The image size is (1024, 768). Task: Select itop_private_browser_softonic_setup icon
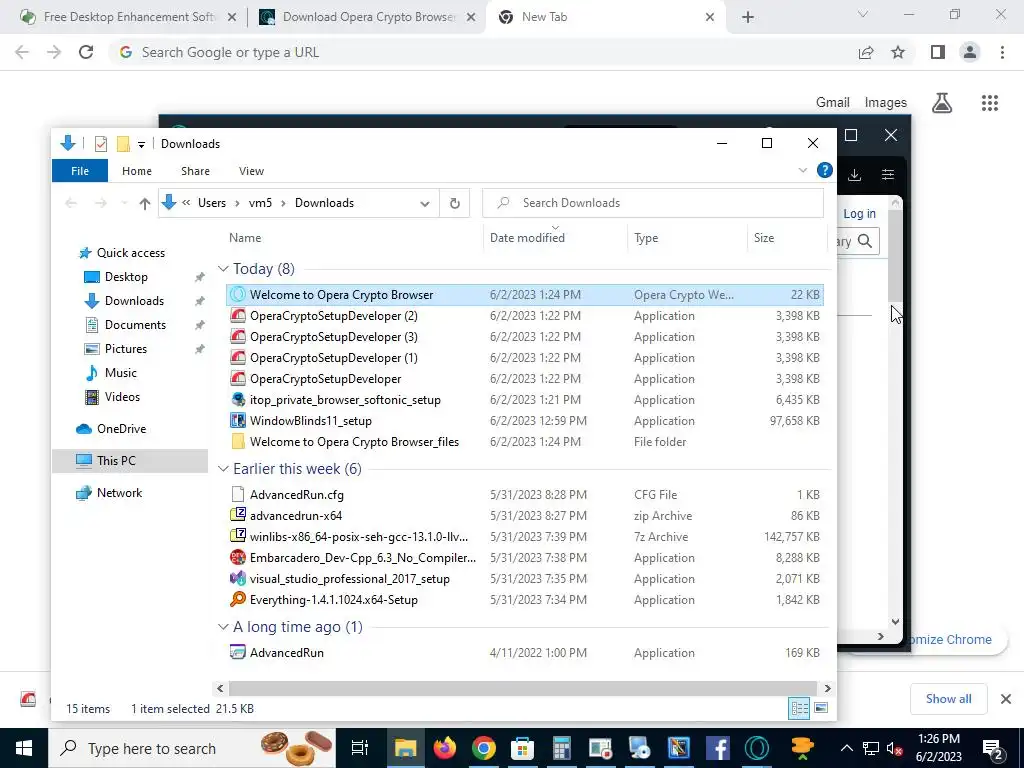[238, 400]
